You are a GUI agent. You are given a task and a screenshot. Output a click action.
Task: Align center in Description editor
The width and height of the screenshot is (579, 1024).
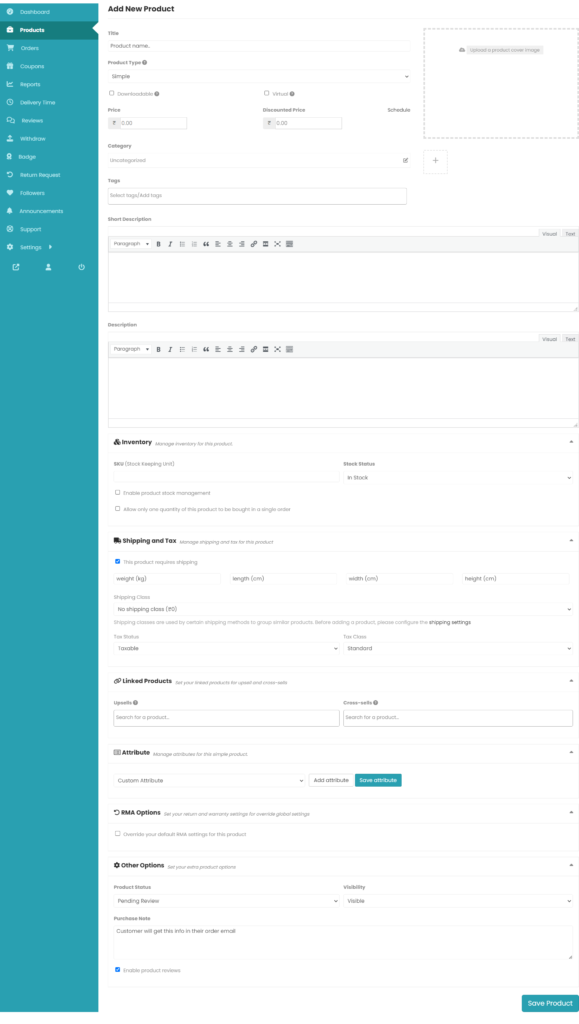230,349
